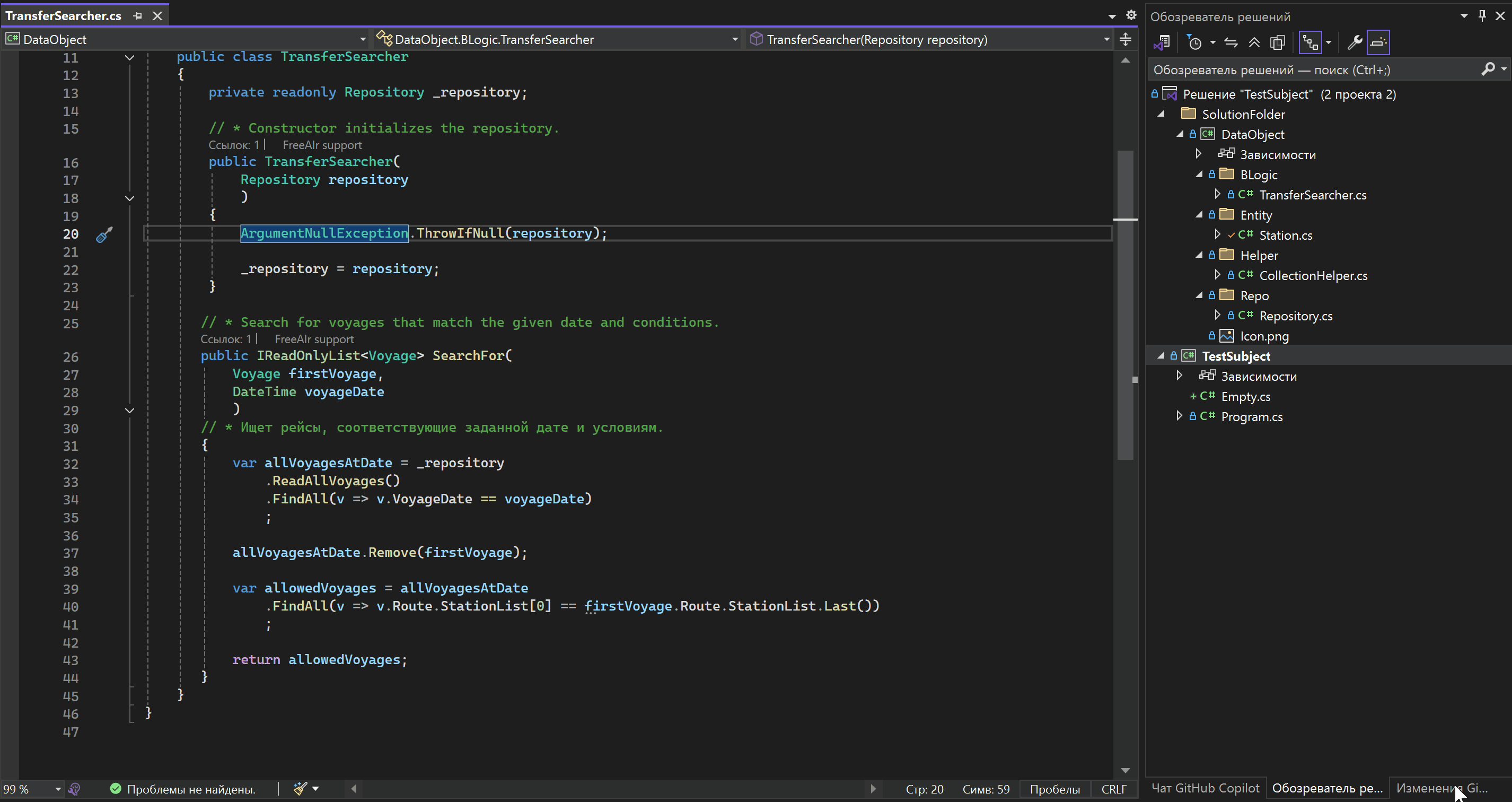Open zoom level 99 % dropdown
Screen dimensions: 1512x802
[x=57, y=789]
